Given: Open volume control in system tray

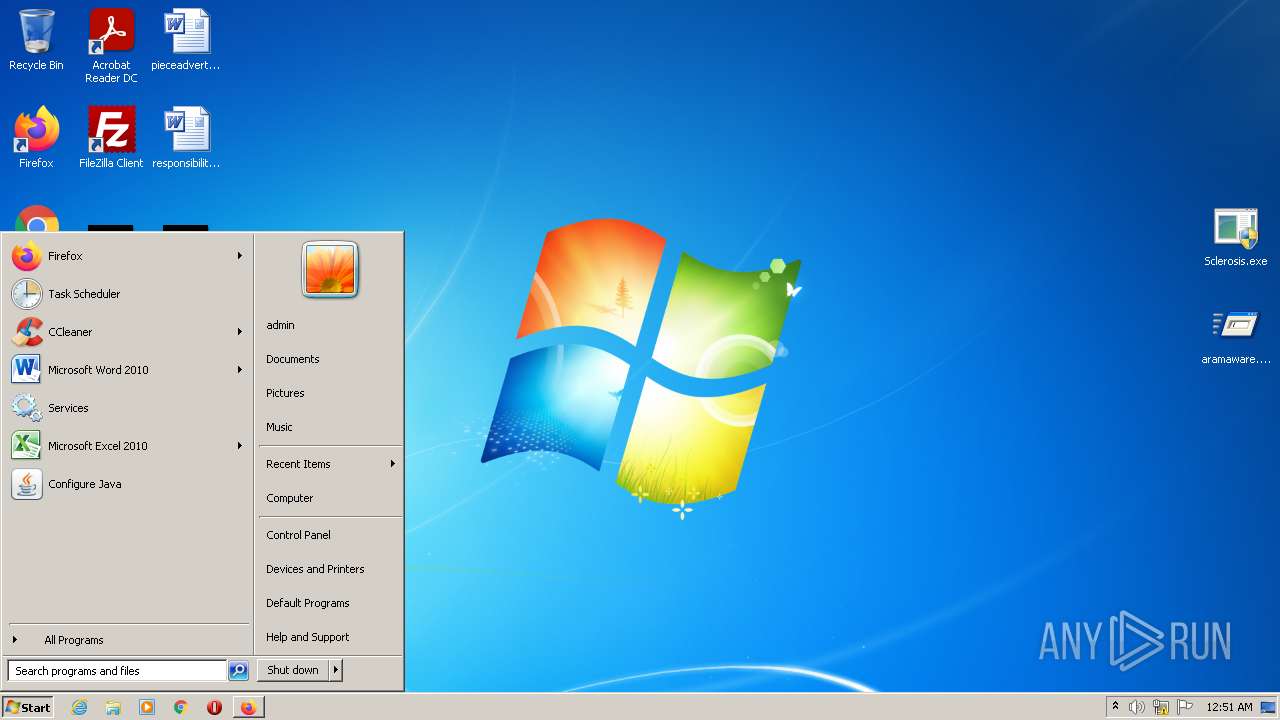Looking at the screenshot, I should click(x=1137, y=707).
